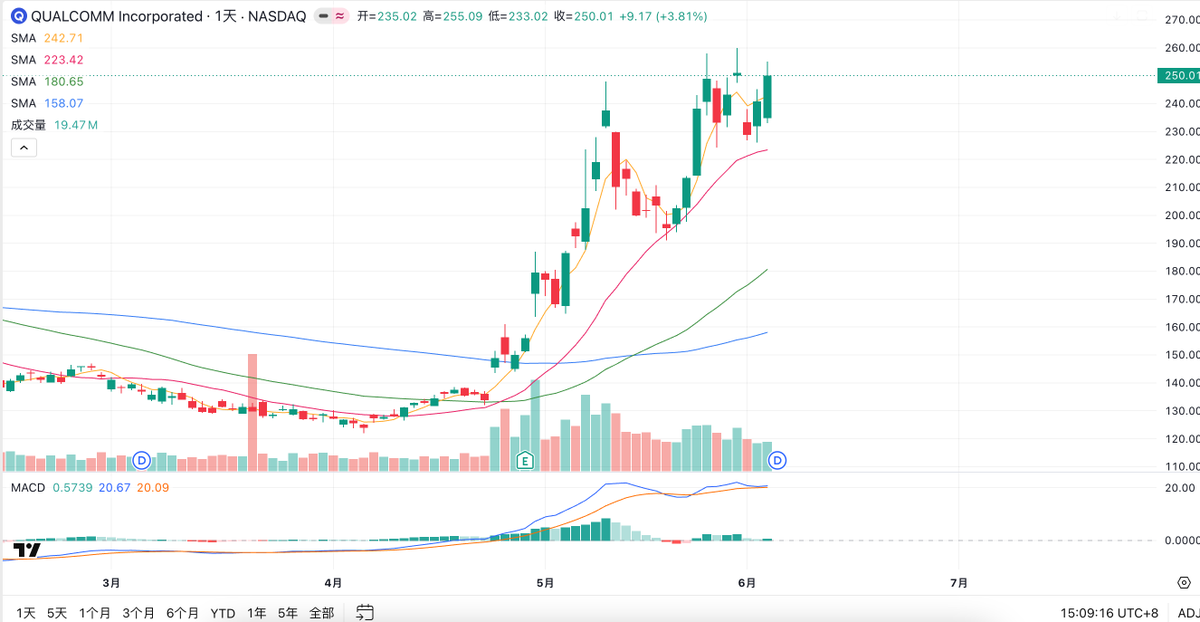Open the earnings E marker before May
This screenshot has height=622, width=1200.
[523, 460]
